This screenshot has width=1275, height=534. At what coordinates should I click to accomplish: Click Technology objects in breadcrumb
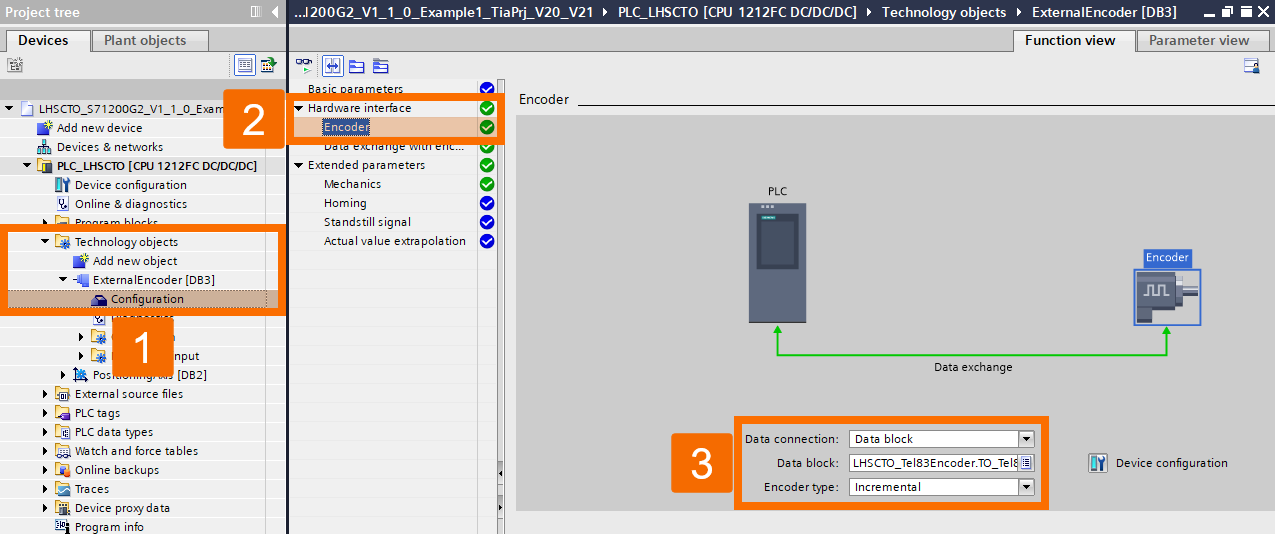pos(944,12)
